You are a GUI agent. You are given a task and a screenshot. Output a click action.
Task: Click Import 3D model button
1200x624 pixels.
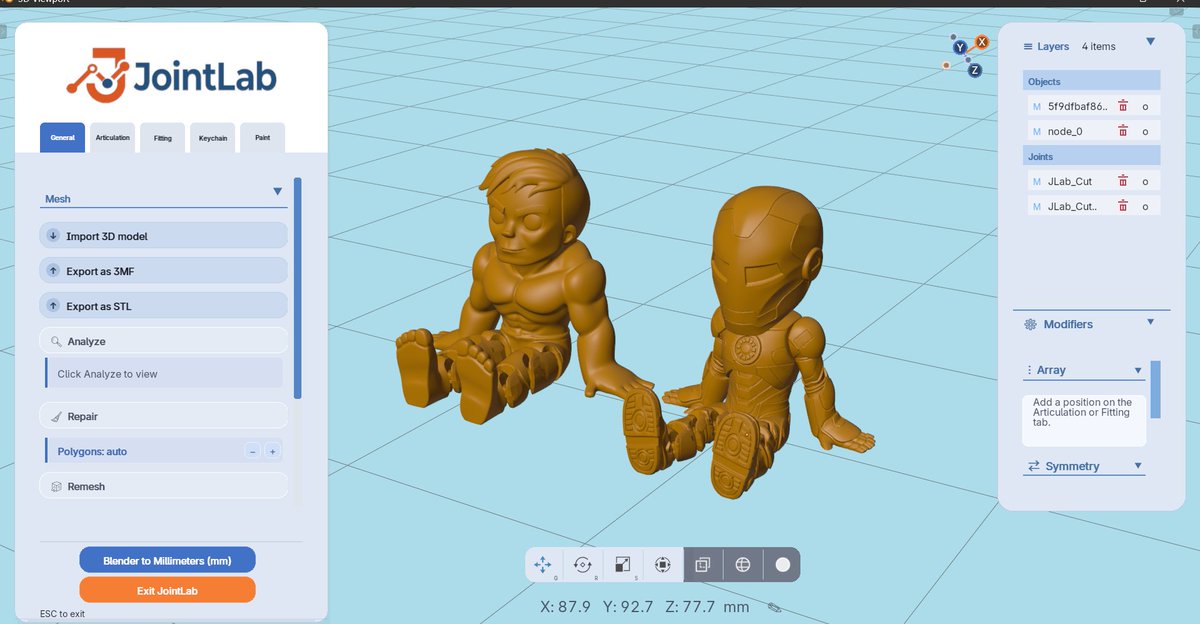pos(164,236)
